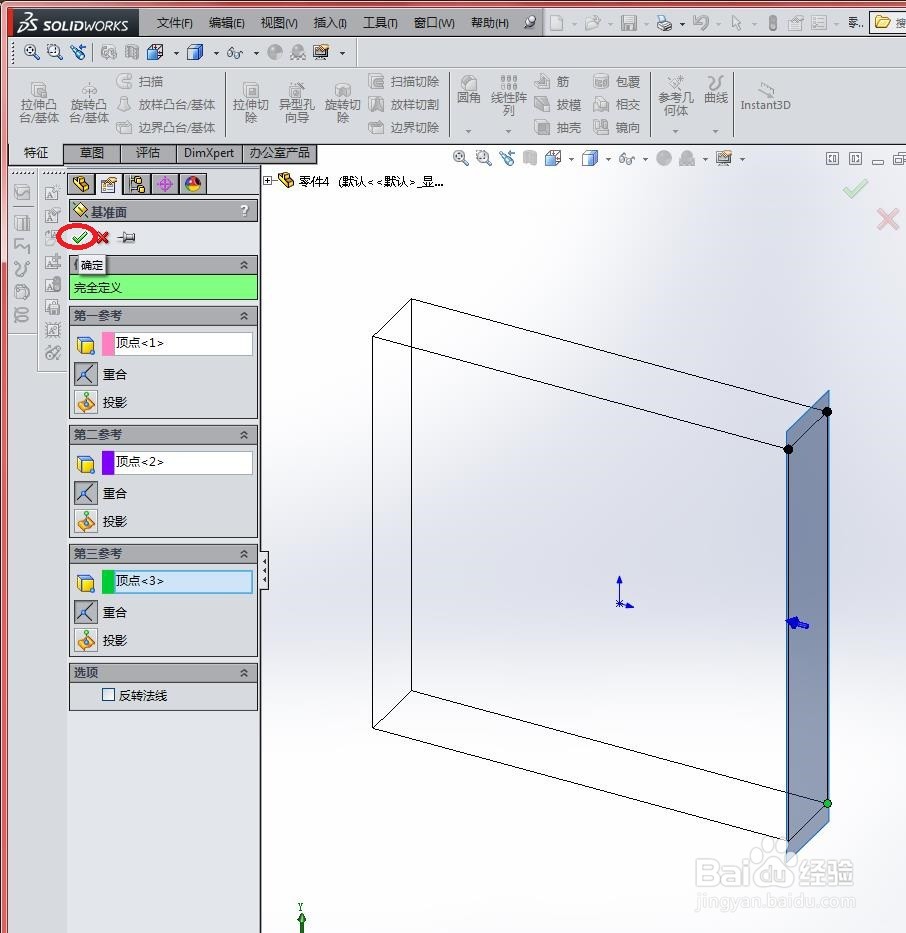Screen dimensions: 906x933
Task: Click Linear Pattern (线性阵列) tool
Action: (x=509, y=95)
